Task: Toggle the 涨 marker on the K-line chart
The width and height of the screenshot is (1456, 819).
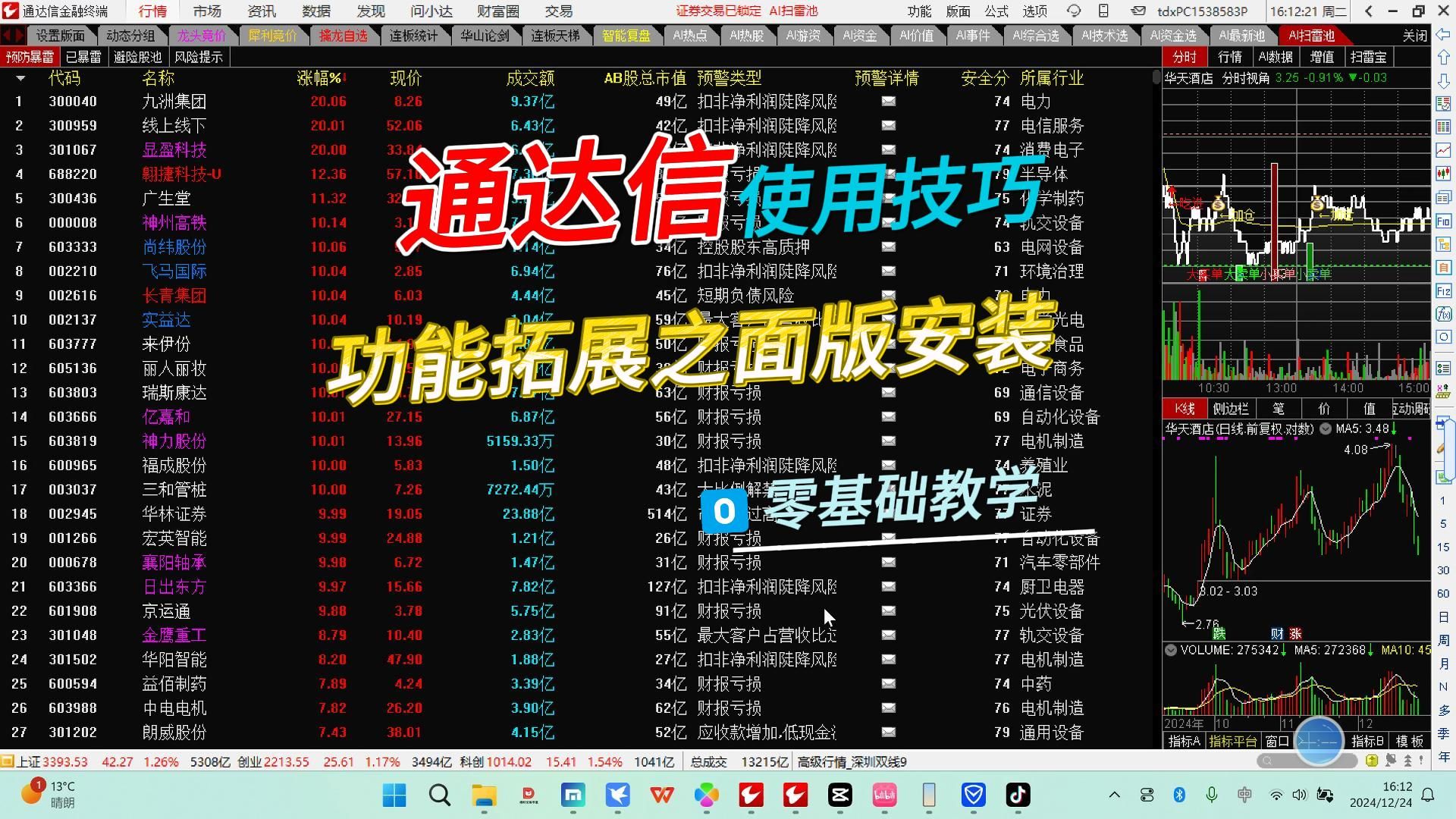Action: [x=1295, y=633]
